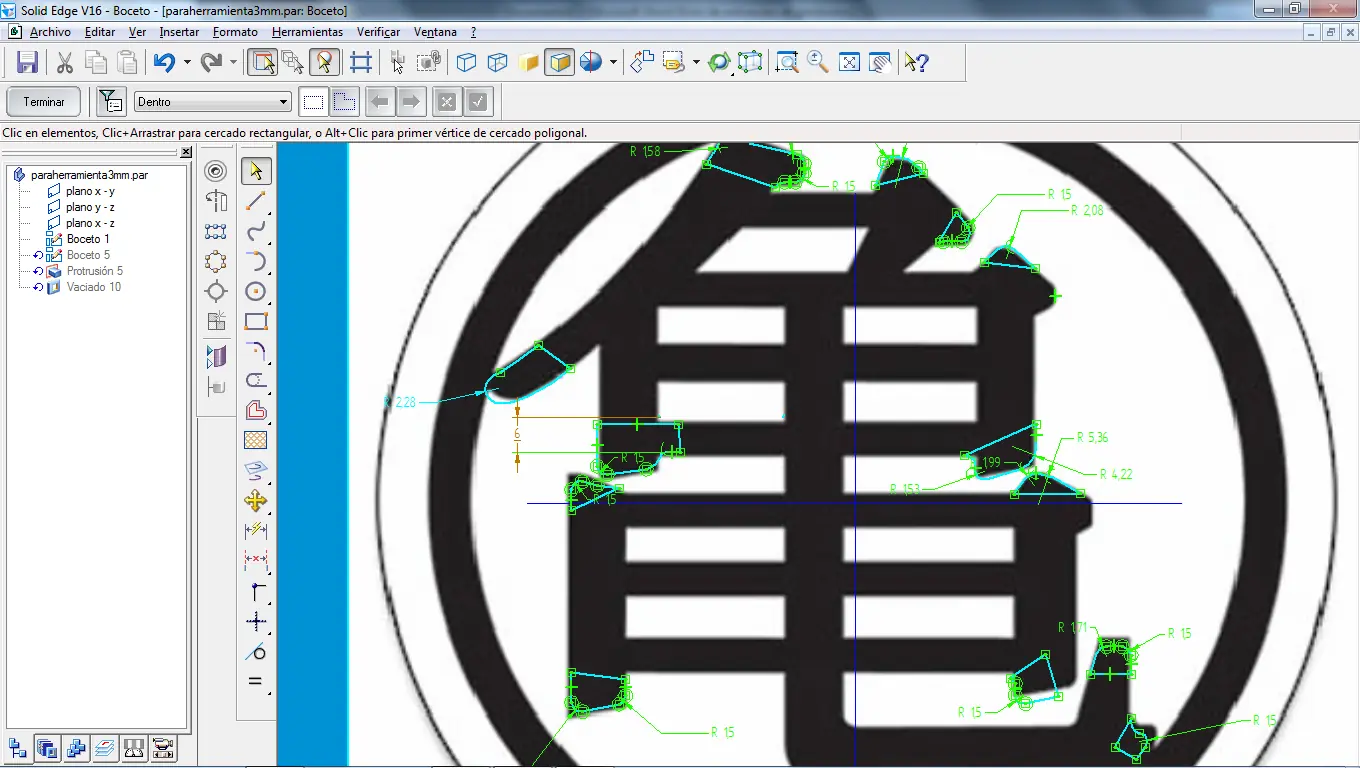Select Vaciado 10 in the feature tree

[94, 287]
